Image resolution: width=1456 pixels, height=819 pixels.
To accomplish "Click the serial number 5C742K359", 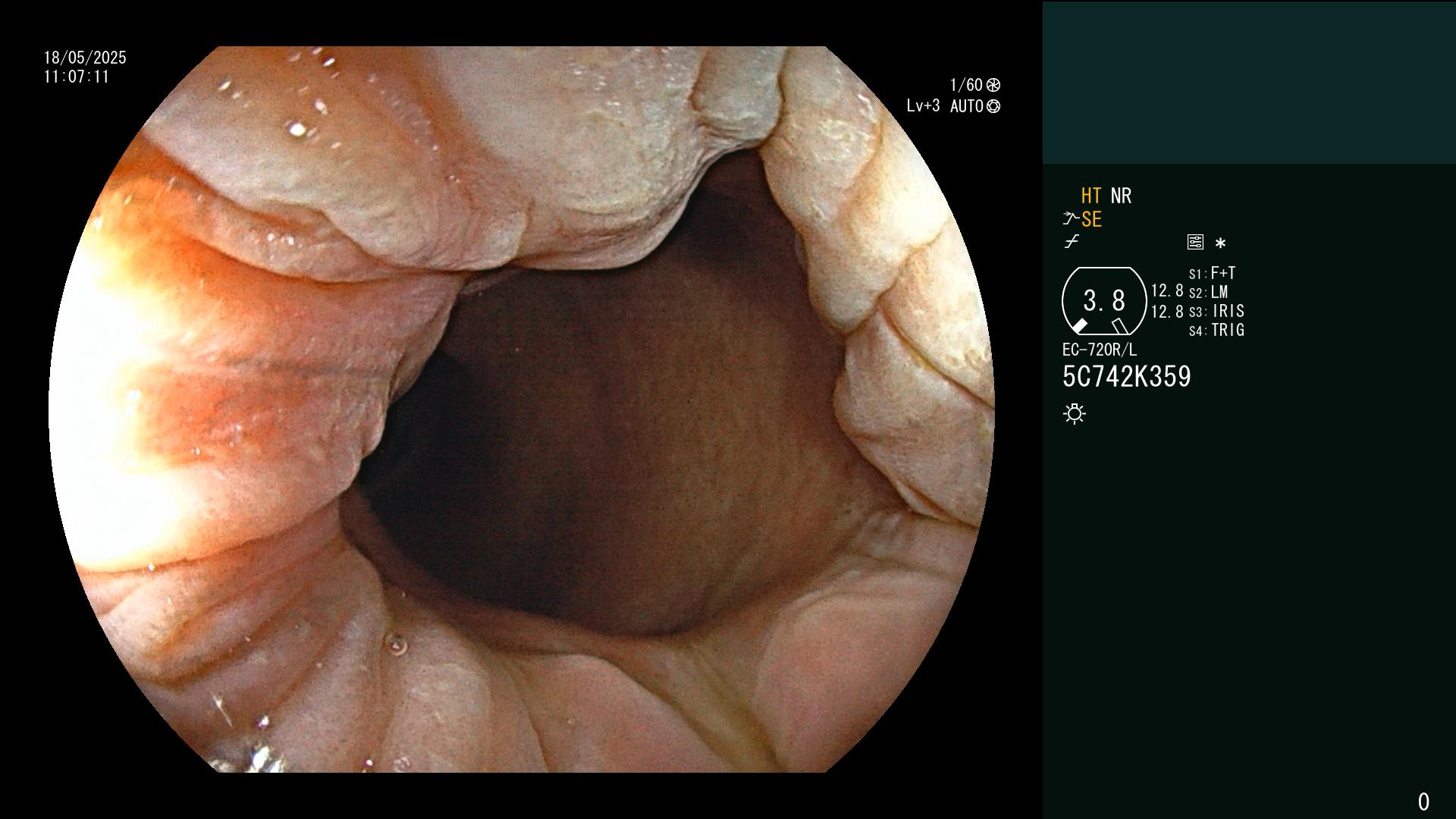I will [1127, 376].
